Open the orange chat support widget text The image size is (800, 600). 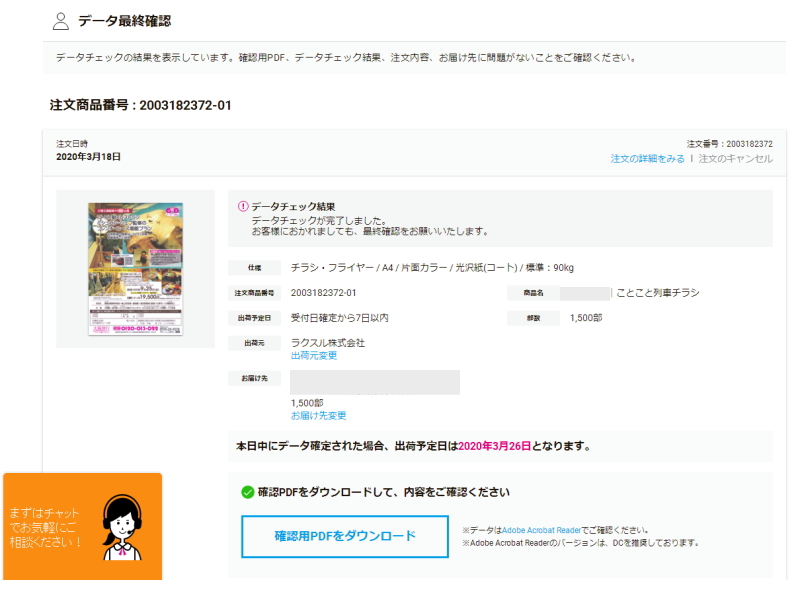click(x=44, y=528)
